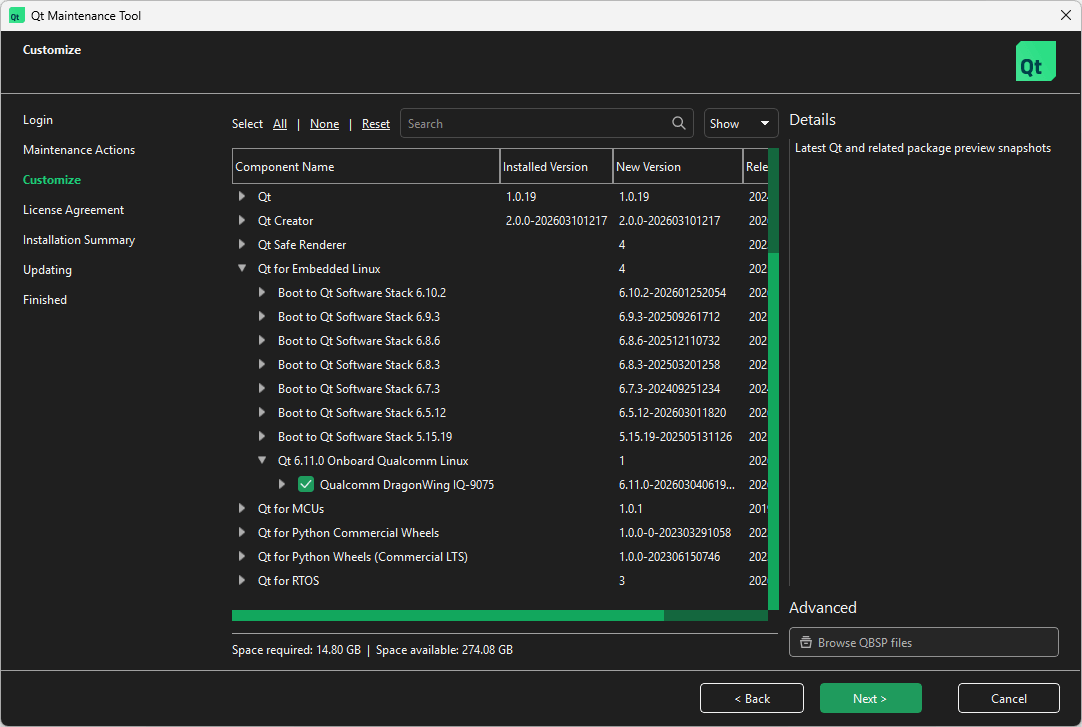
Task: Select Login in the sidebar
Action: click(x=37, y=119)
